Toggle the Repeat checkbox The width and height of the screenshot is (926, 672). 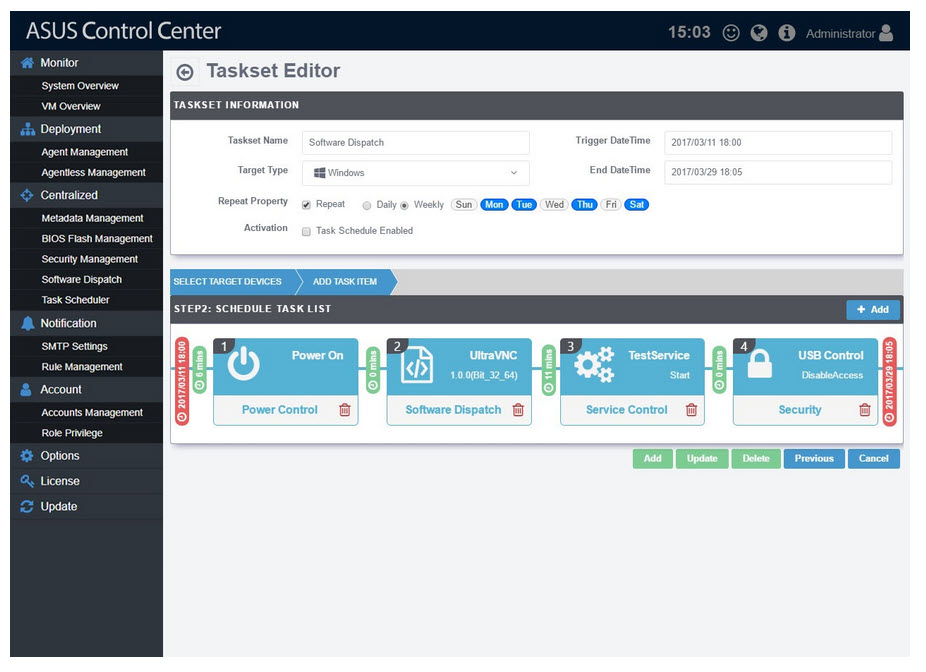tap(306, 205)
